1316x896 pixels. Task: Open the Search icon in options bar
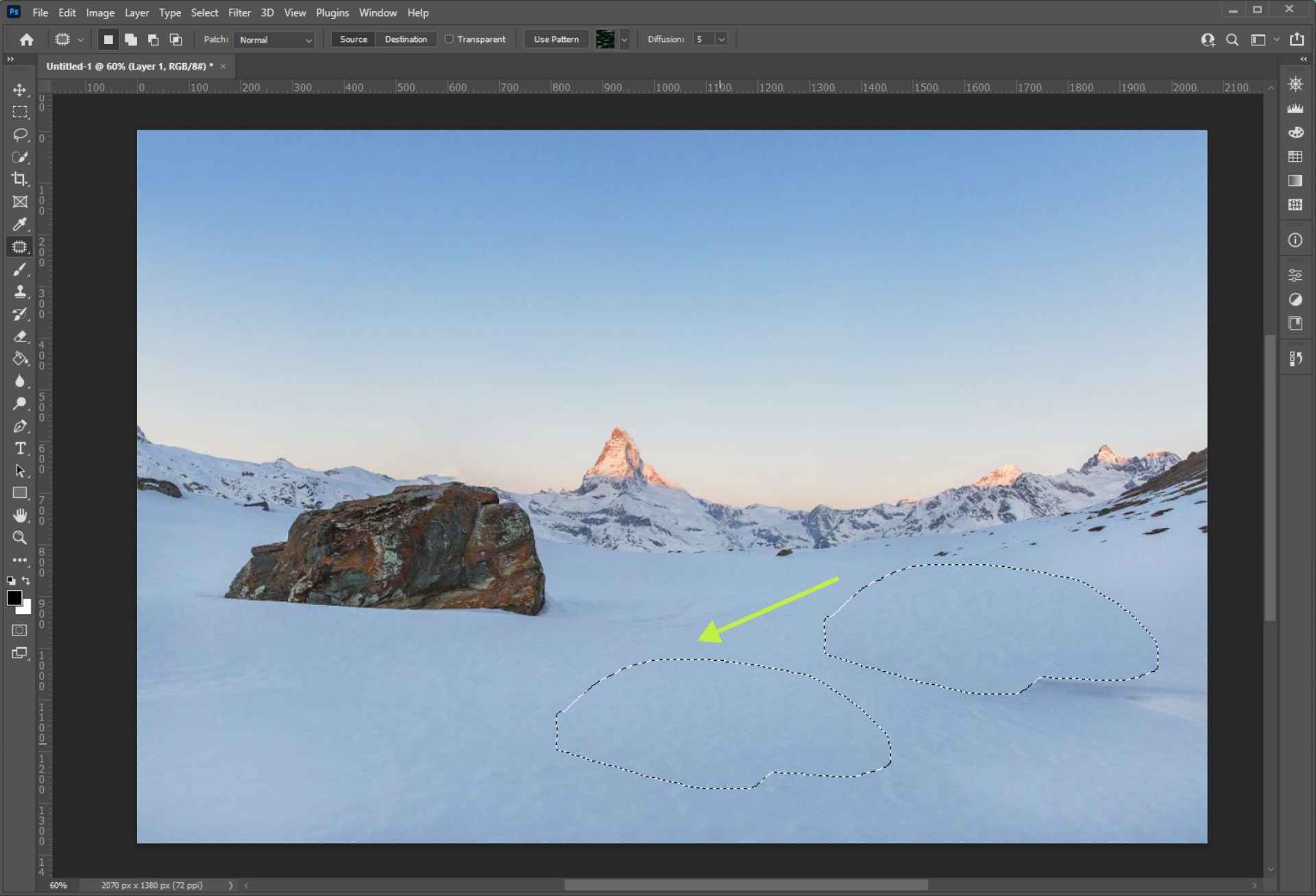tap(1232, 40)
